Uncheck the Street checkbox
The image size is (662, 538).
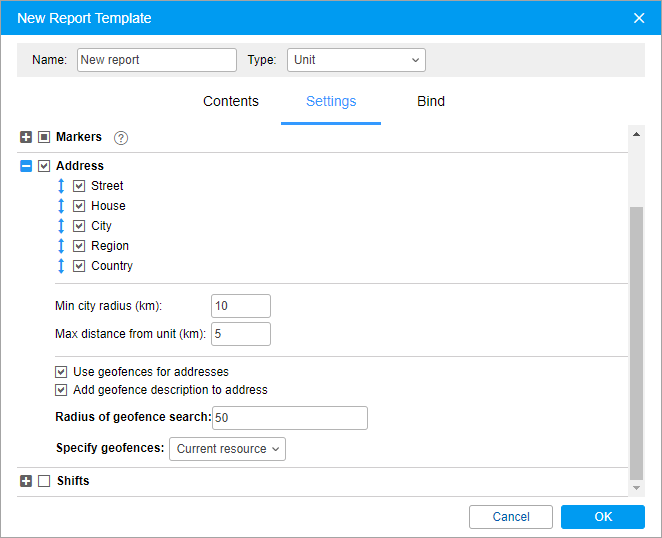point(79,186)
